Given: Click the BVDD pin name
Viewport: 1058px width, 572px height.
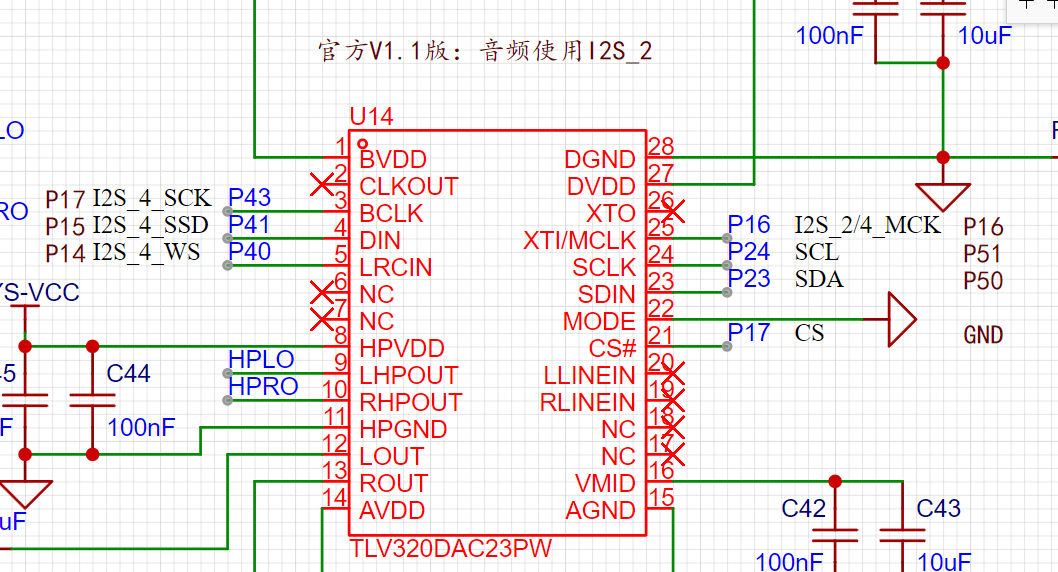Looking at the screenshot, I should pos(393,159).
